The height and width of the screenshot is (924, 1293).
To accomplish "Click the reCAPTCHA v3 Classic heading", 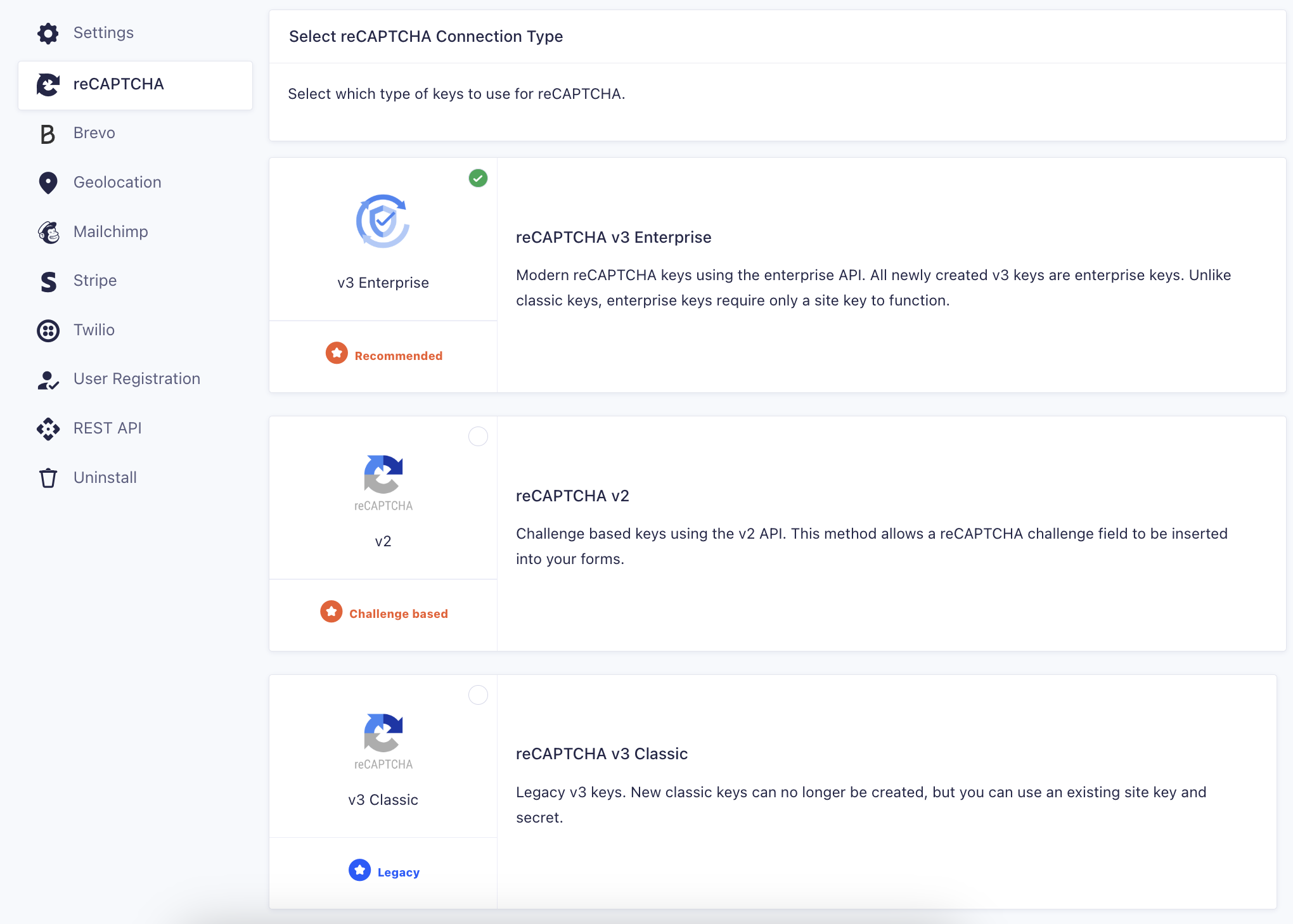I will 601,754.
